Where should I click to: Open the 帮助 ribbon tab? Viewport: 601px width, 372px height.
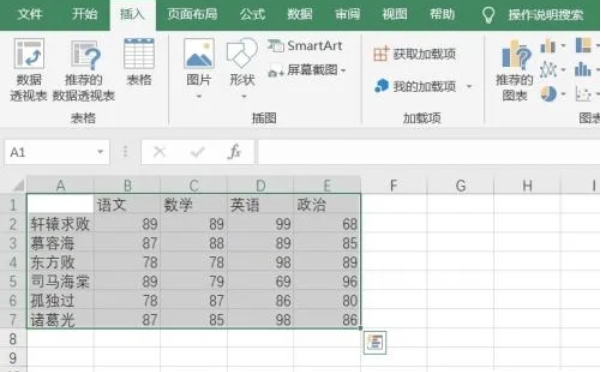coord(442,15)
